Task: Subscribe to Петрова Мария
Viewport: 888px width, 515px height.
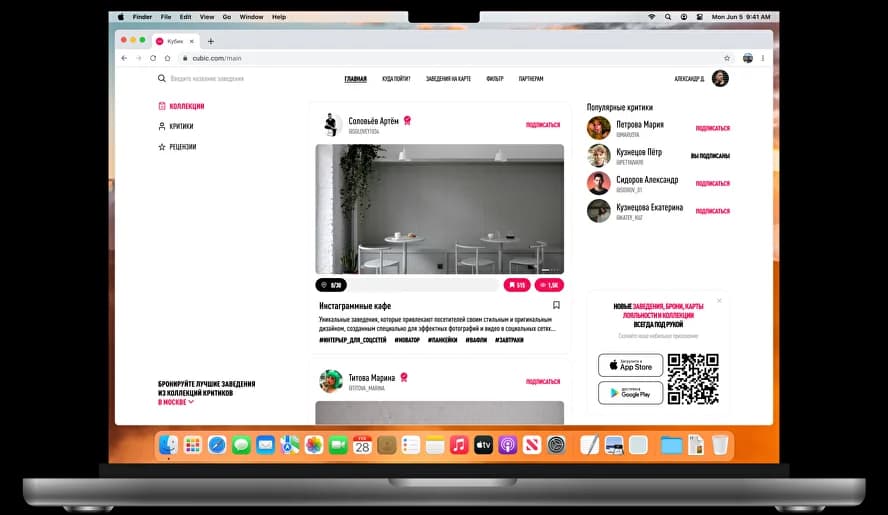Action: pos(712,128)
